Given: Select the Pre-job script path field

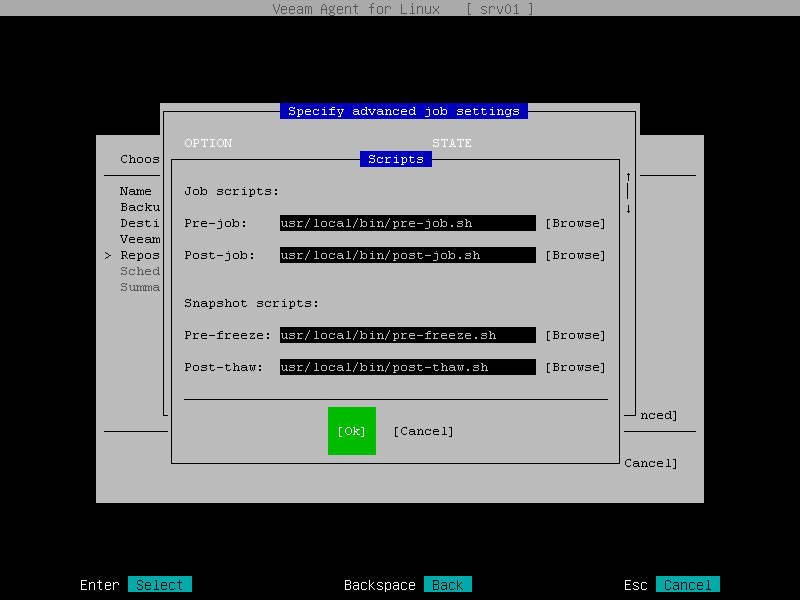Looking at the screenshot, I should click(x=407, y=223).
